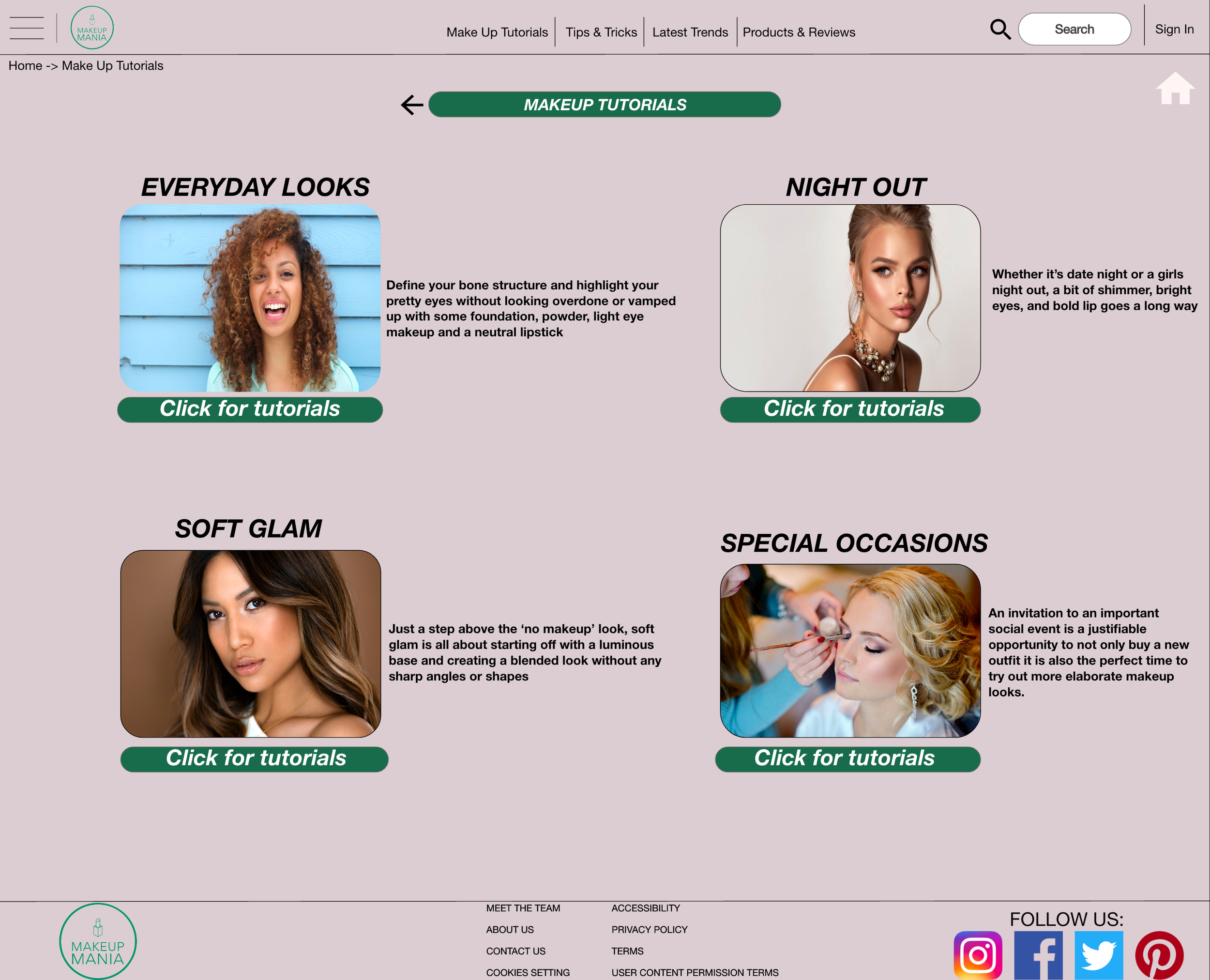Click the Makeup Mania header logo

point(92,28)
